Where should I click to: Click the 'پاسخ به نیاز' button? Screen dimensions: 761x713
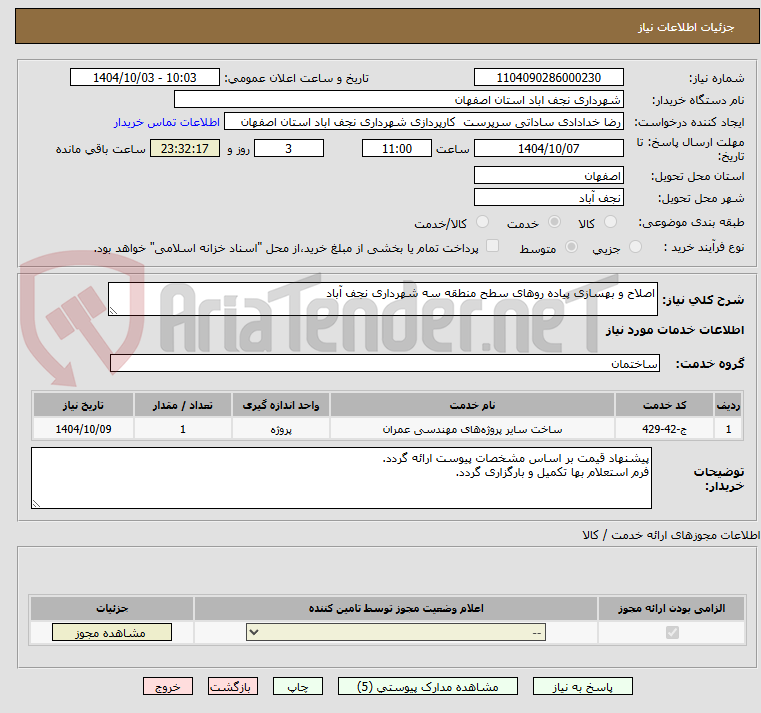click(583, 687)
